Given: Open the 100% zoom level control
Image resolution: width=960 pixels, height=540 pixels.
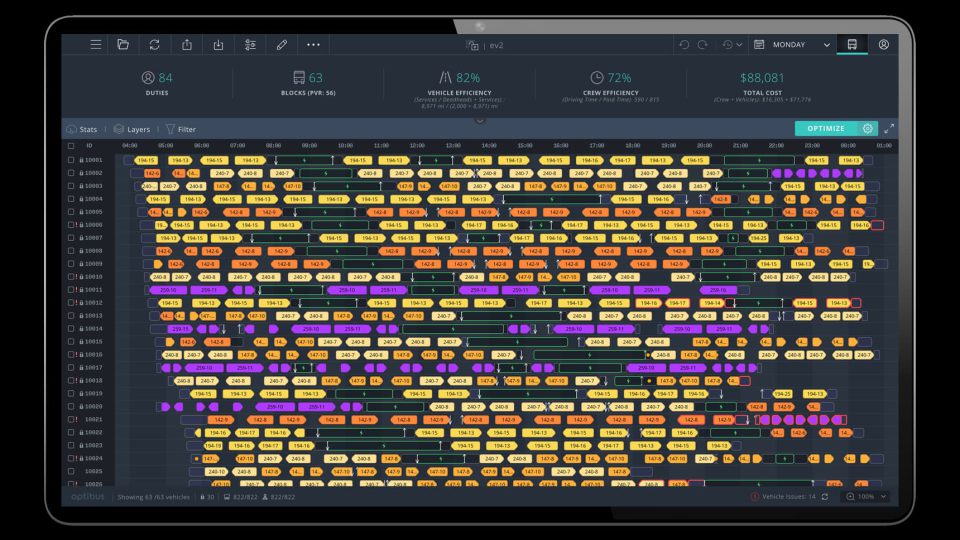Looking at the screenshot, I should [x=860, y=496].
